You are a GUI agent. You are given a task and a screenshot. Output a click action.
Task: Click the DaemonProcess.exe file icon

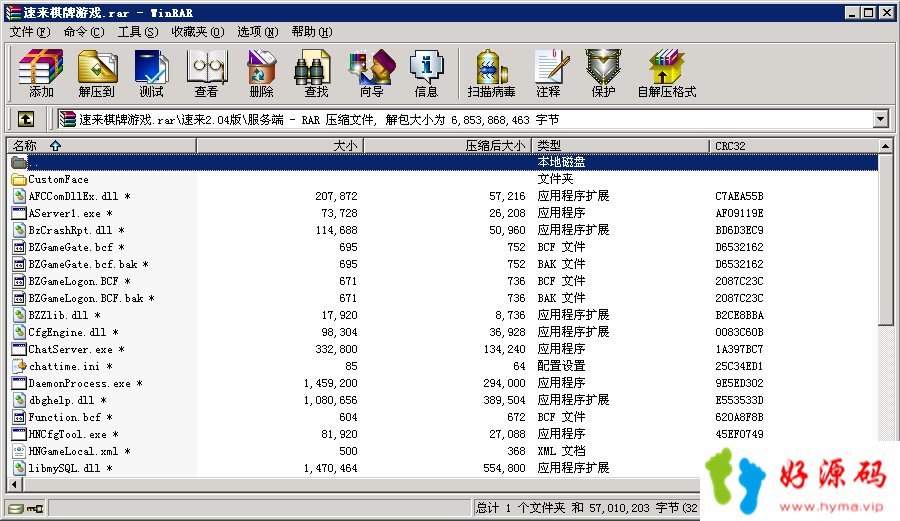(x=19, y=383)
